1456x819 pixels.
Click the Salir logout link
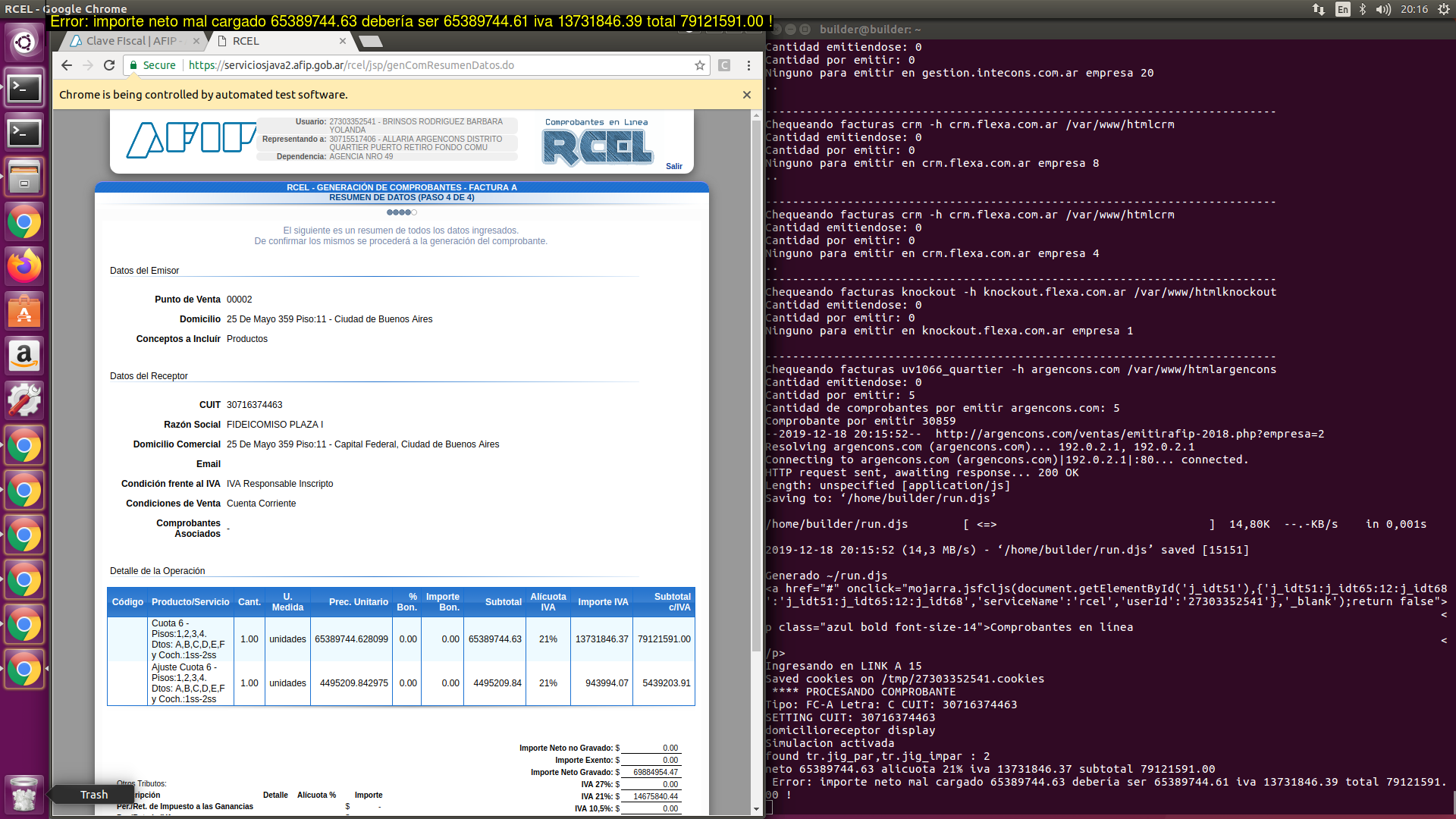point(674,166)
